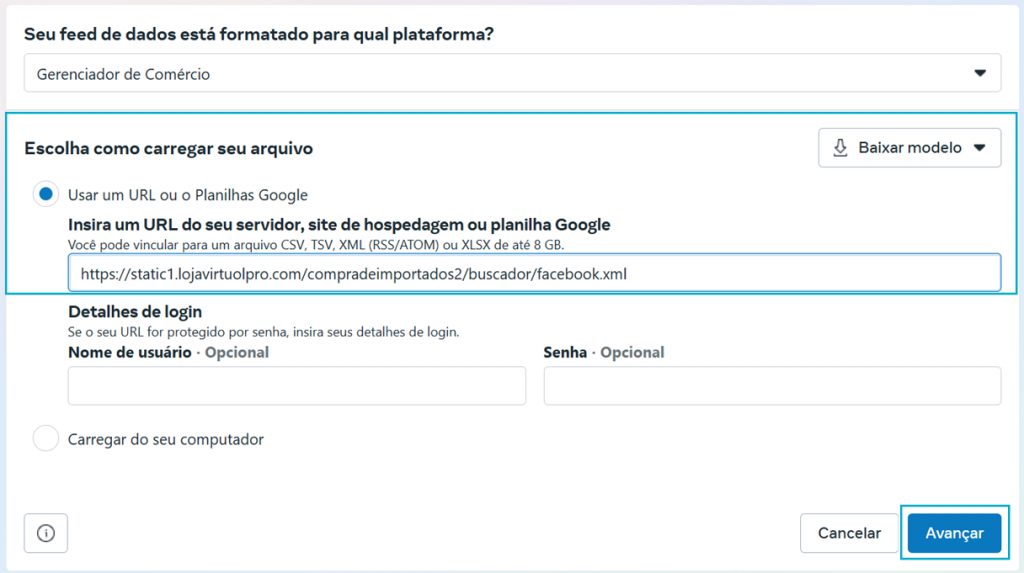1024x573 pixels.
Task: Click the Detalhes de login heading
Action: tap(135, 312)
